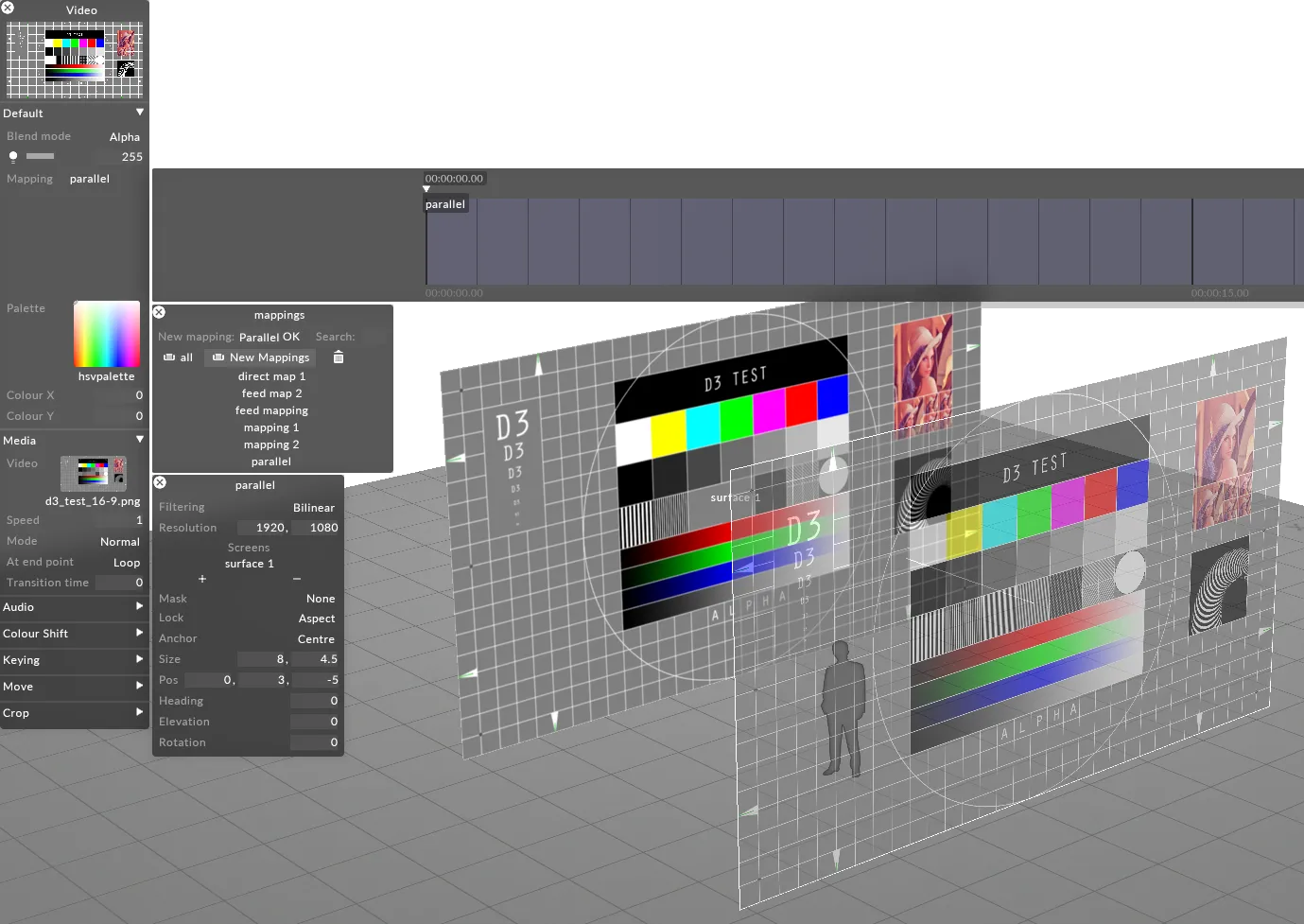1304x924 pixels.
Task: Toggle Lock from Aspect setting
Action: point(317,618)
